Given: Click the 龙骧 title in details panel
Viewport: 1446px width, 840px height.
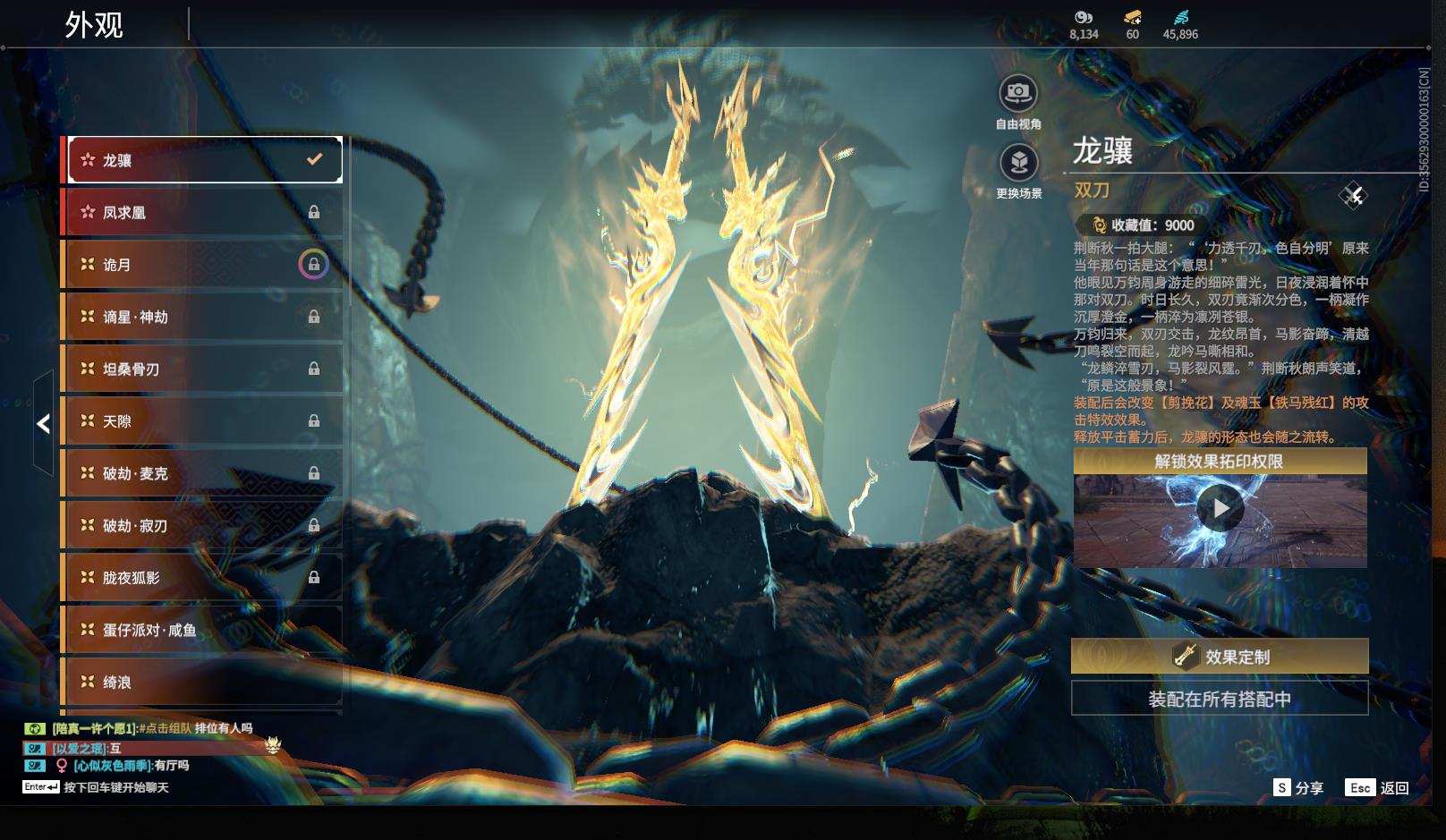Looking at the screenshot, I should (1102, 150).
